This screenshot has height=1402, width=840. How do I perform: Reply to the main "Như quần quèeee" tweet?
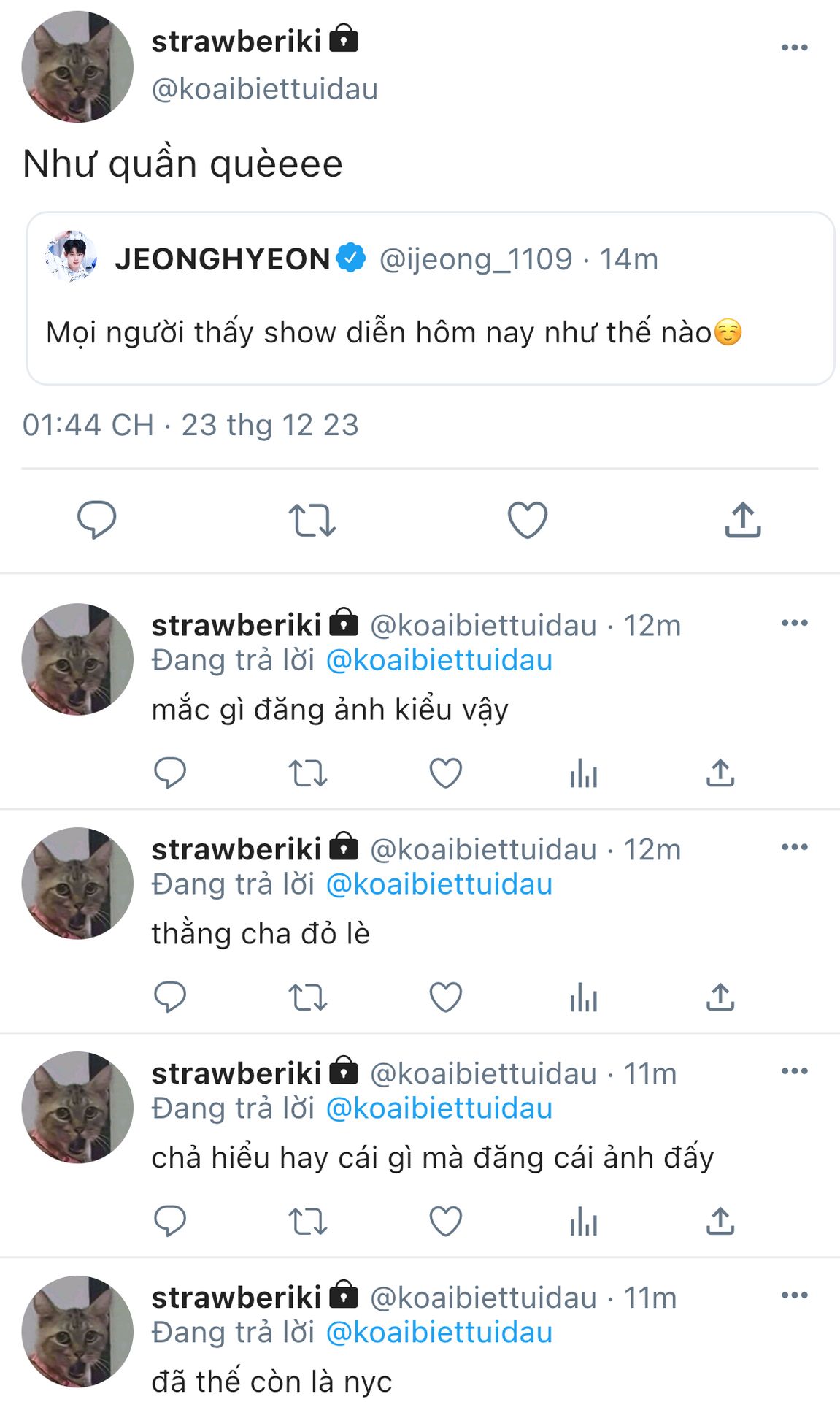click(x=96, y=520)
